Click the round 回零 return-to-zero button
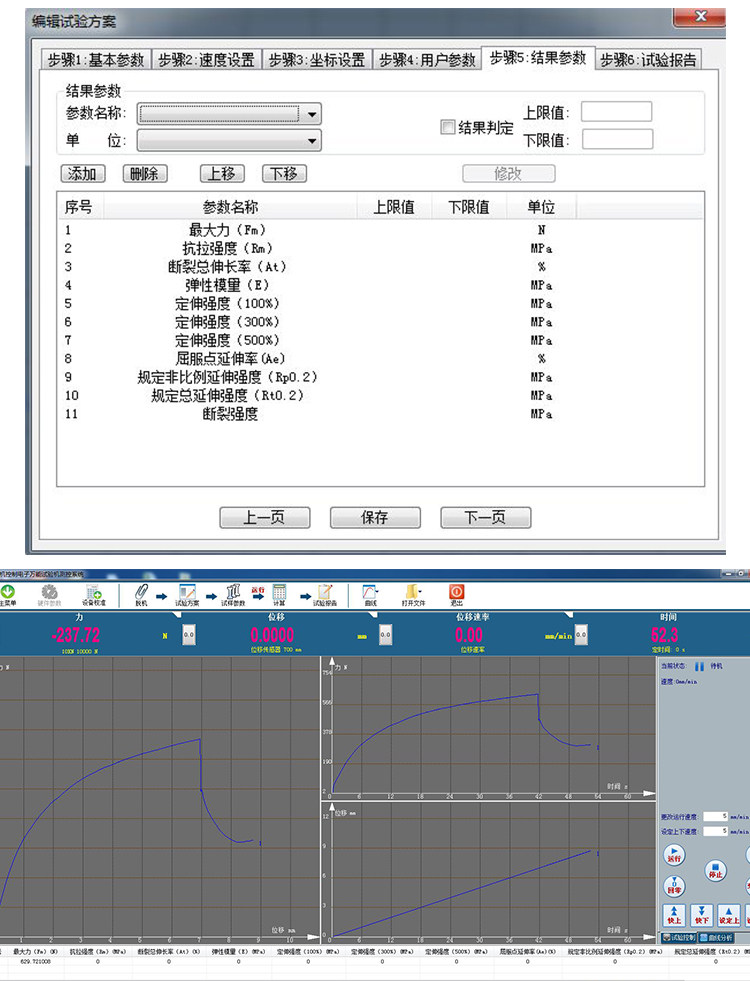750x981 pixels. (x=674, y=886)
